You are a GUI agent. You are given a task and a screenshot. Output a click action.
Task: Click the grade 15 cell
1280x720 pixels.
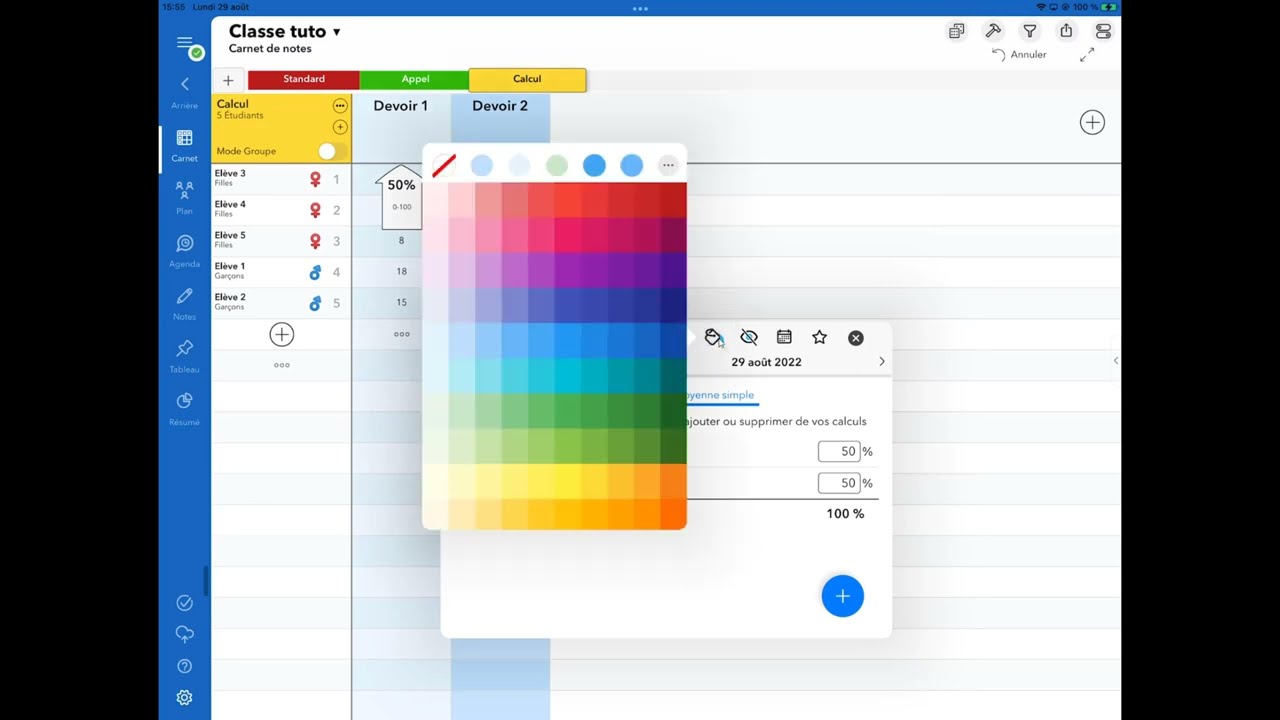(401, 303)
